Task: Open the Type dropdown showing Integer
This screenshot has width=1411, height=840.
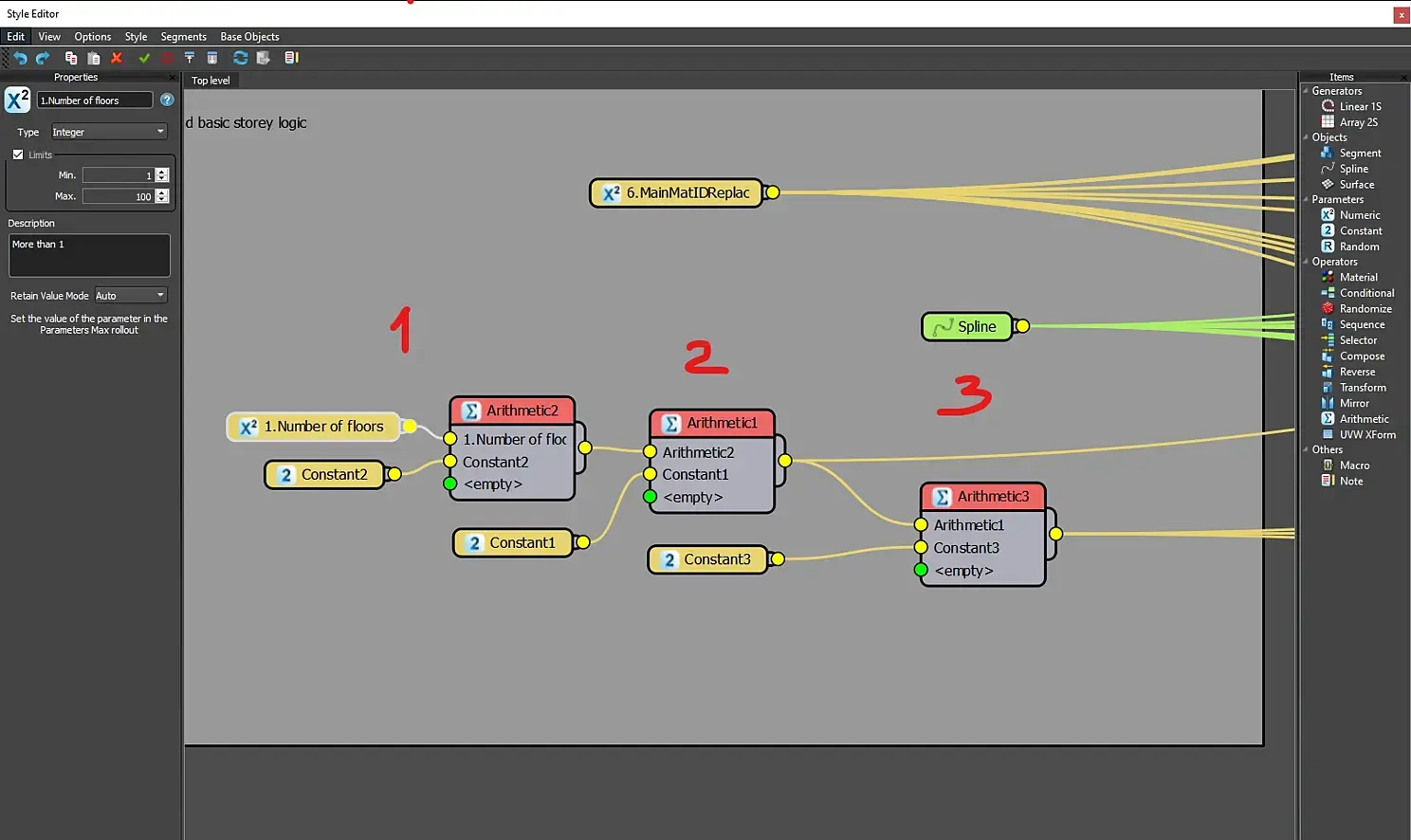Action: (x=109, y=132)
